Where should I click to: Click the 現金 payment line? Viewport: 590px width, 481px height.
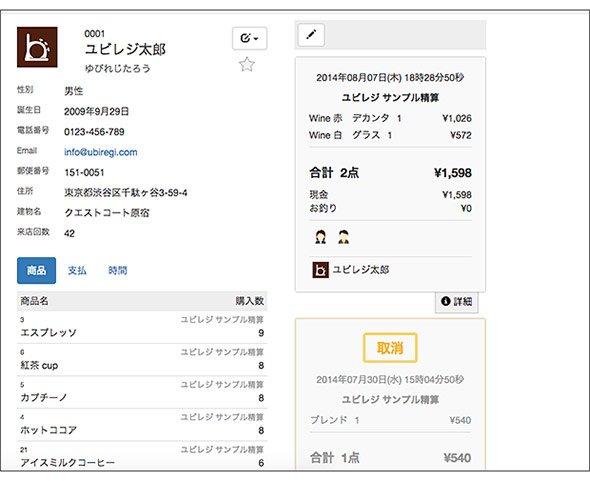pyautogui.click(x=390, y=195)
